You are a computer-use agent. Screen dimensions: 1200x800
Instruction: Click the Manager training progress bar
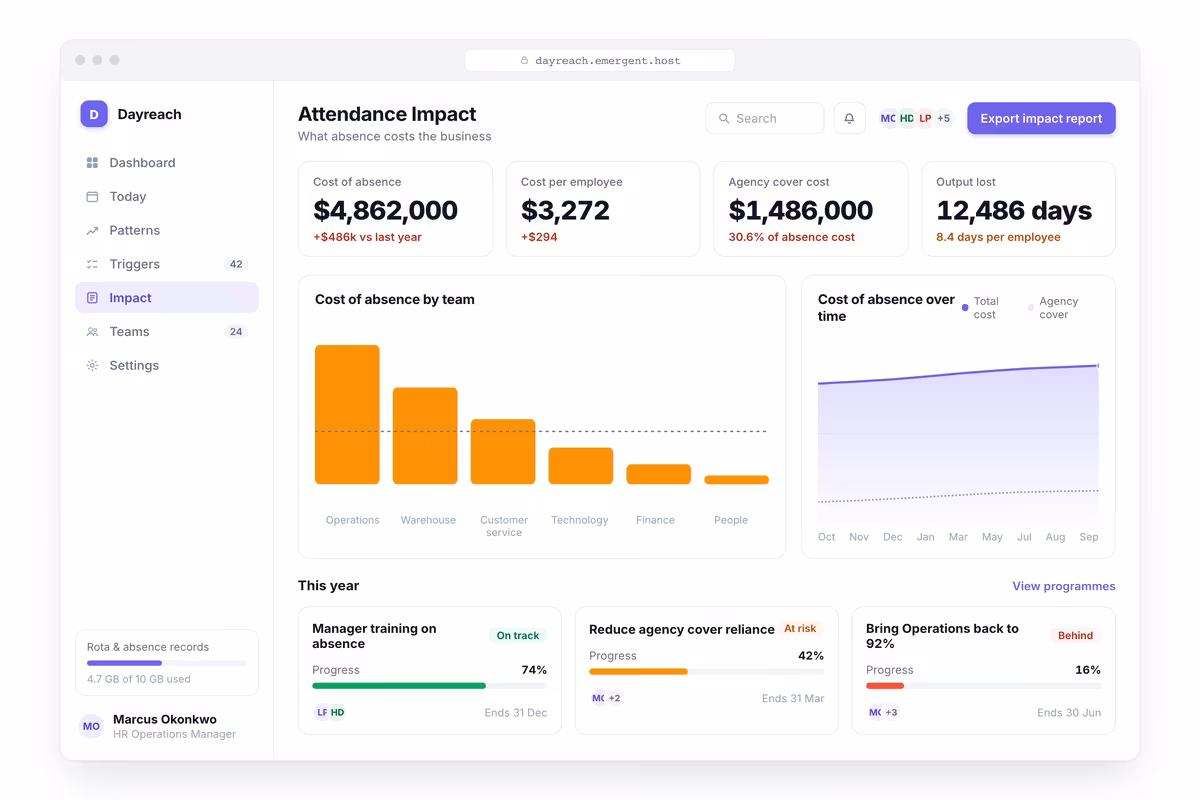[429, 686]
